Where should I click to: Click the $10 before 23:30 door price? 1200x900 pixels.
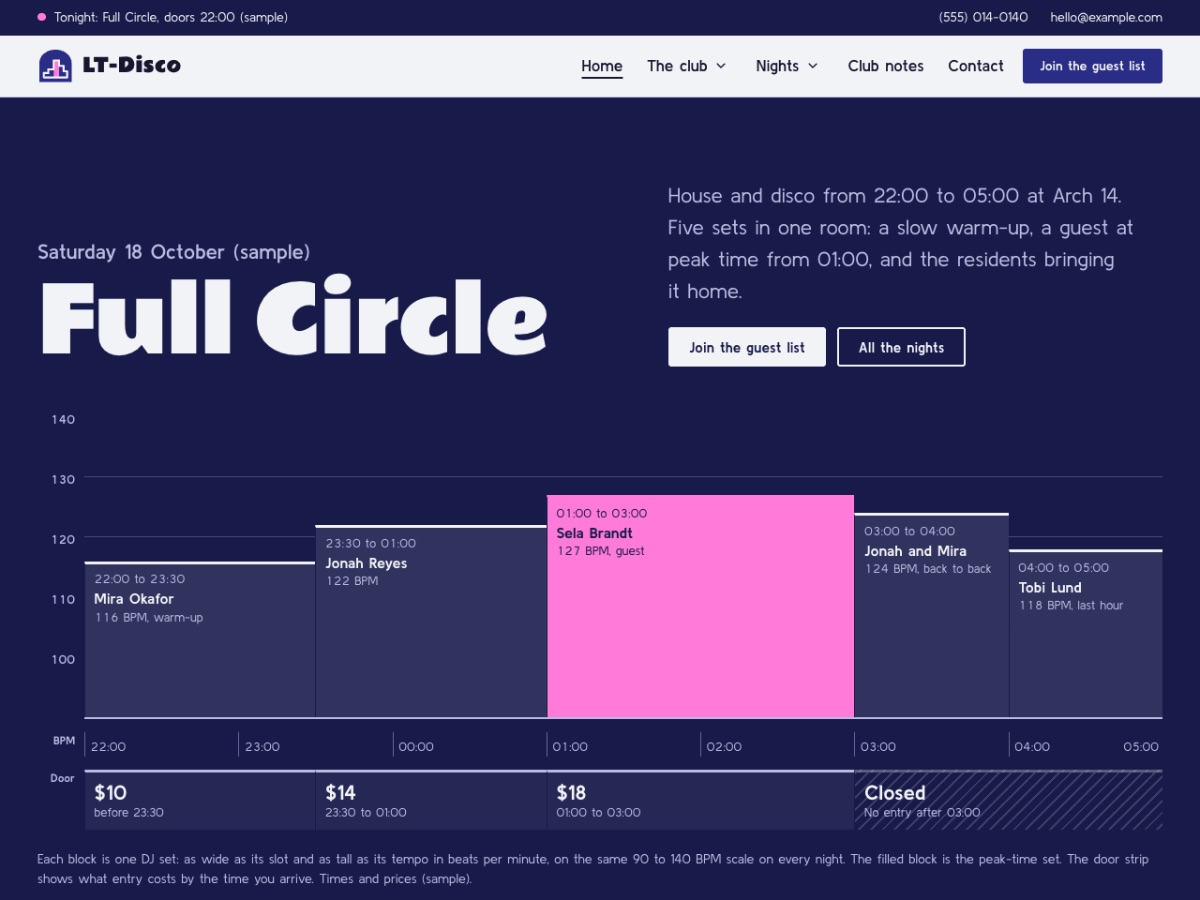click(x=200, y=800)
